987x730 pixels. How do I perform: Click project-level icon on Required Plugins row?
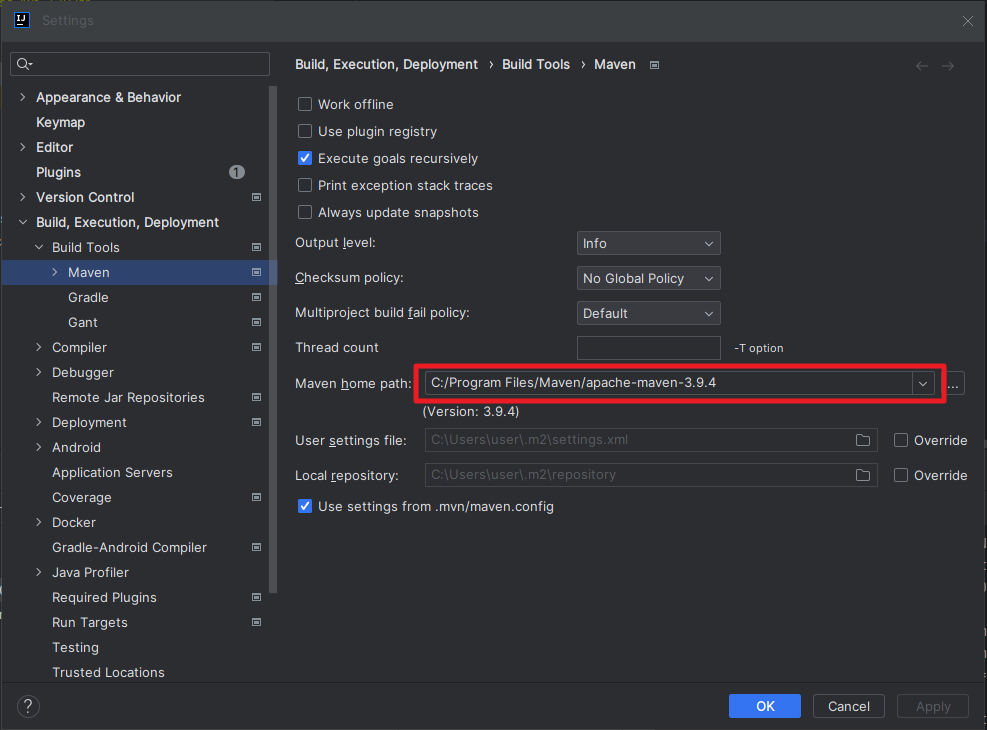click(x=256, y=597)
